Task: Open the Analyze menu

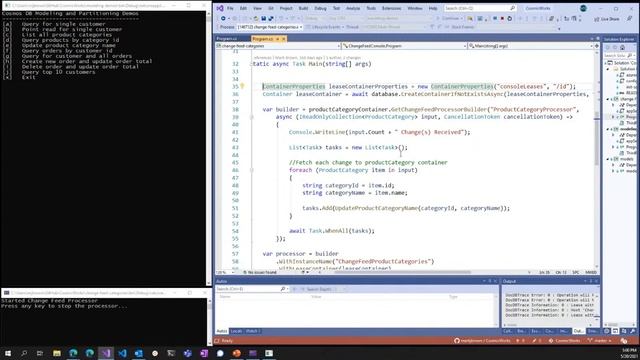Action: click(x=353, y=8)
